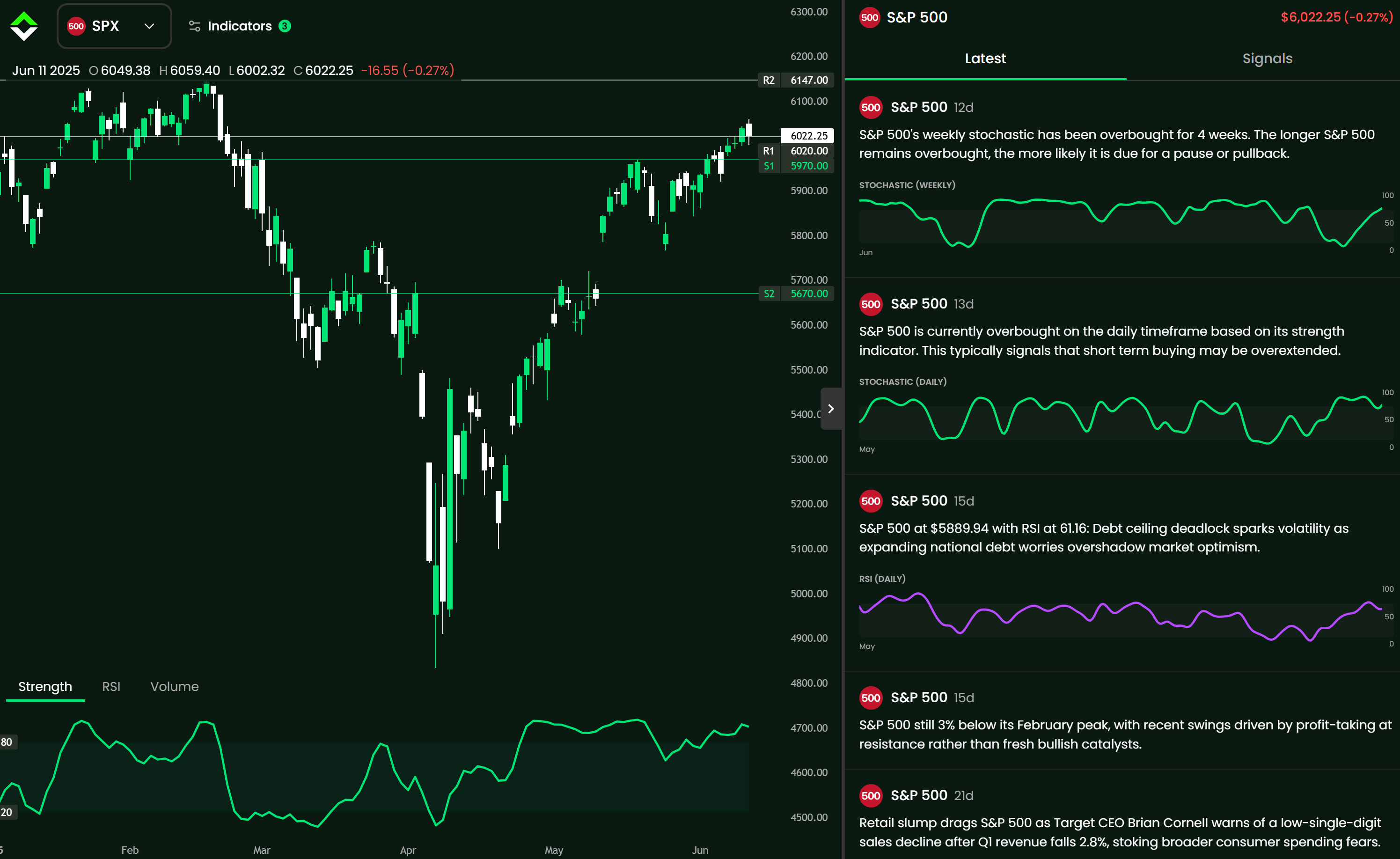Click the $6,022.25 (-0.27%) price in header

1336,18
